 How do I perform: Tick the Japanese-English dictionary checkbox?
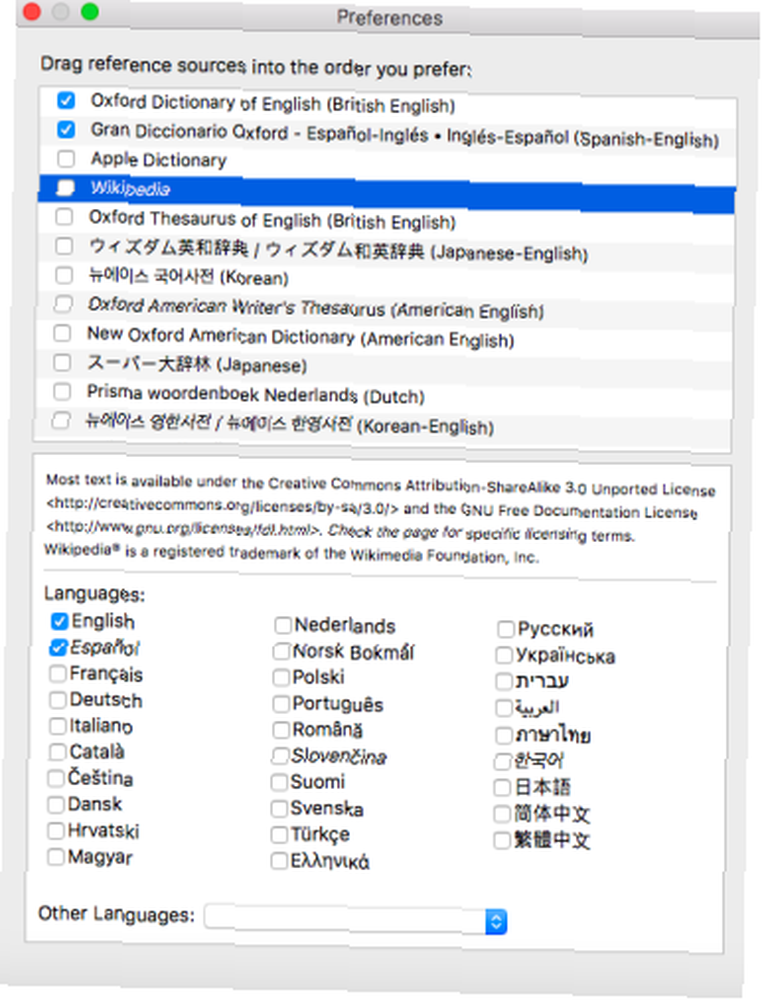tap(64, 246)
